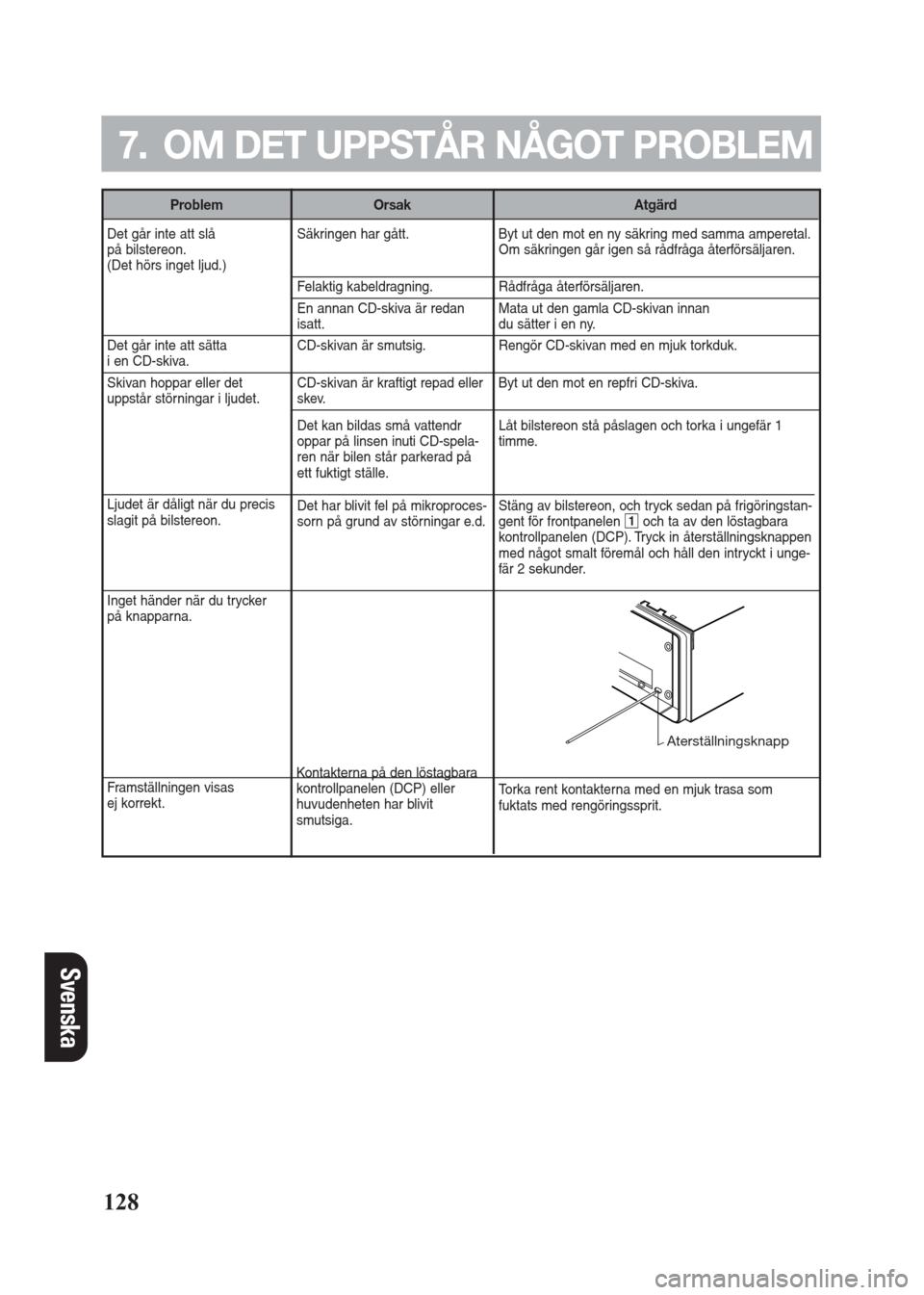Select the 'Torka rent kontakterna' remedy cell

tap(655, 816)
